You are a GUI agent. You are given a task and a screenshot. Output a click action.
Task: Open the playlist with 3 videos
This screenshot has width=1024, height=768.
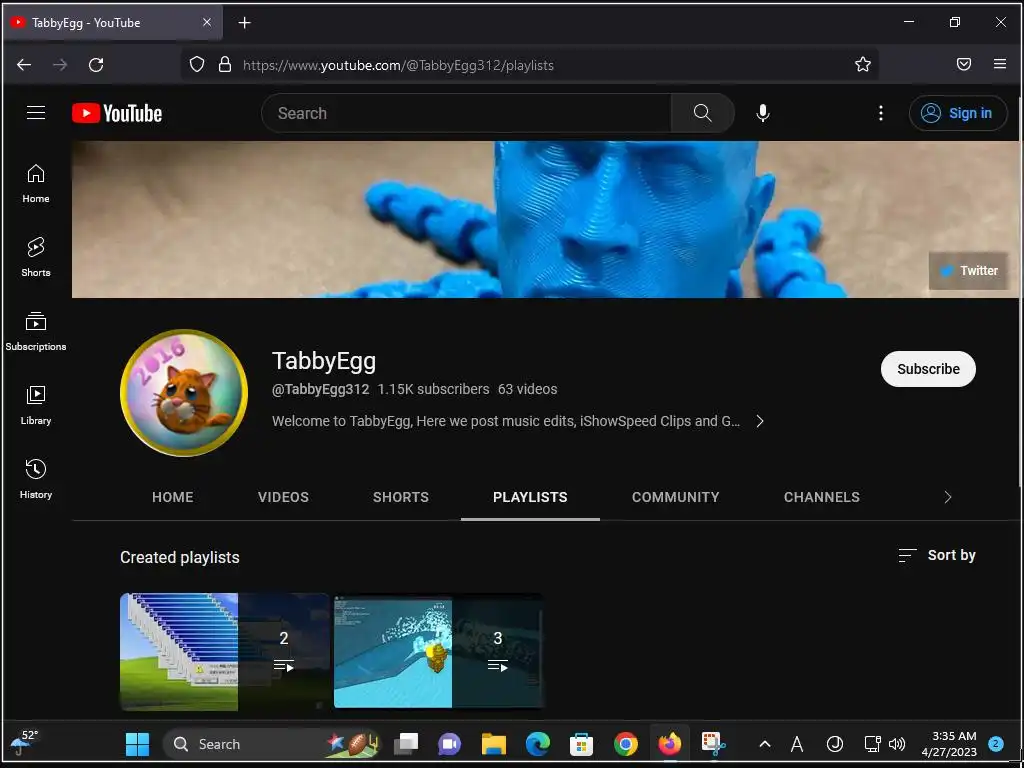coord(439,651)
